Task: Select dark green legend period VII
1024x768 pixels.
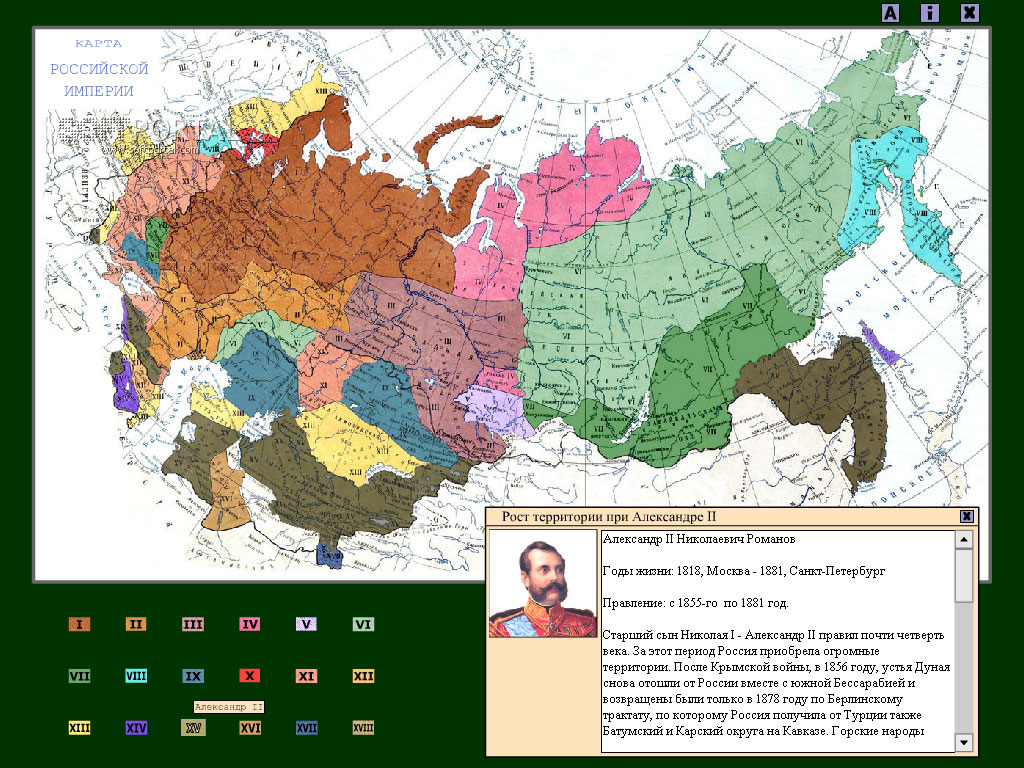Action: point(80,676)
